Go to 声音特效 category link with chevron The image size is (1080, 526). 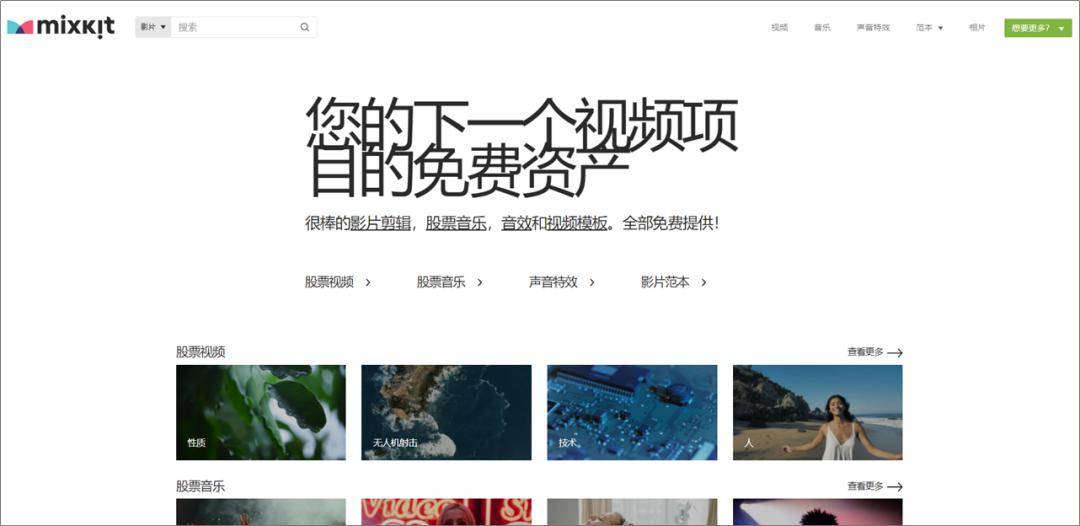pos(561,282)
